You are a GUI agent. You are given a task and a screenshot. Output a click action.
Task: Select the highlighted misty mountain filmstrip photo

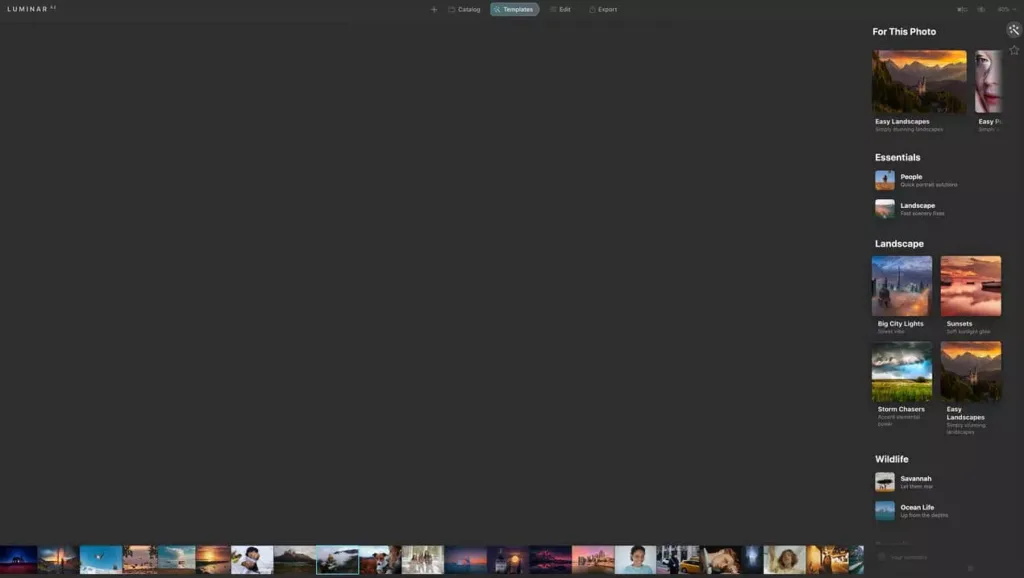(x=338, y=560)
